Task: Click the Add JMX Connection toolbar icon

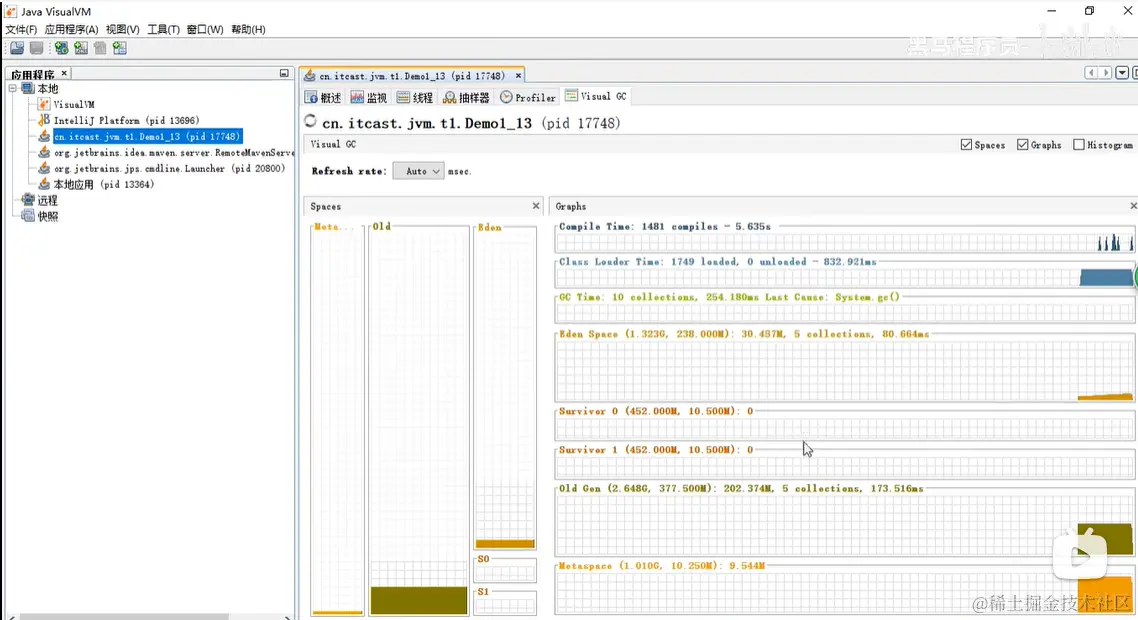Action: tap(81, 48)
